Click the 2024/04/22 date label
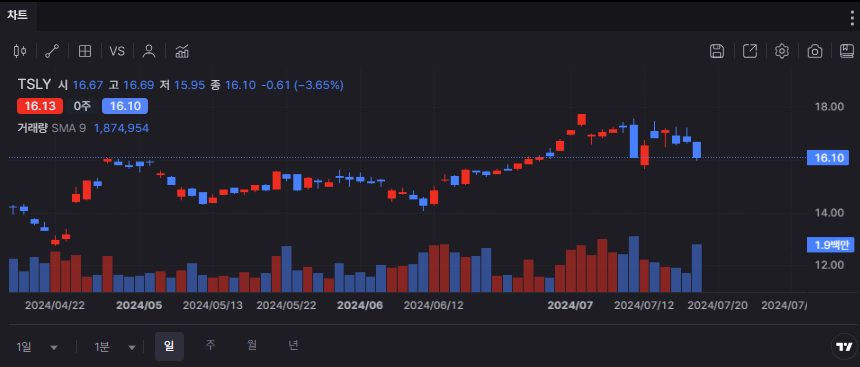 pyautogui.click(x=55, y=305)
